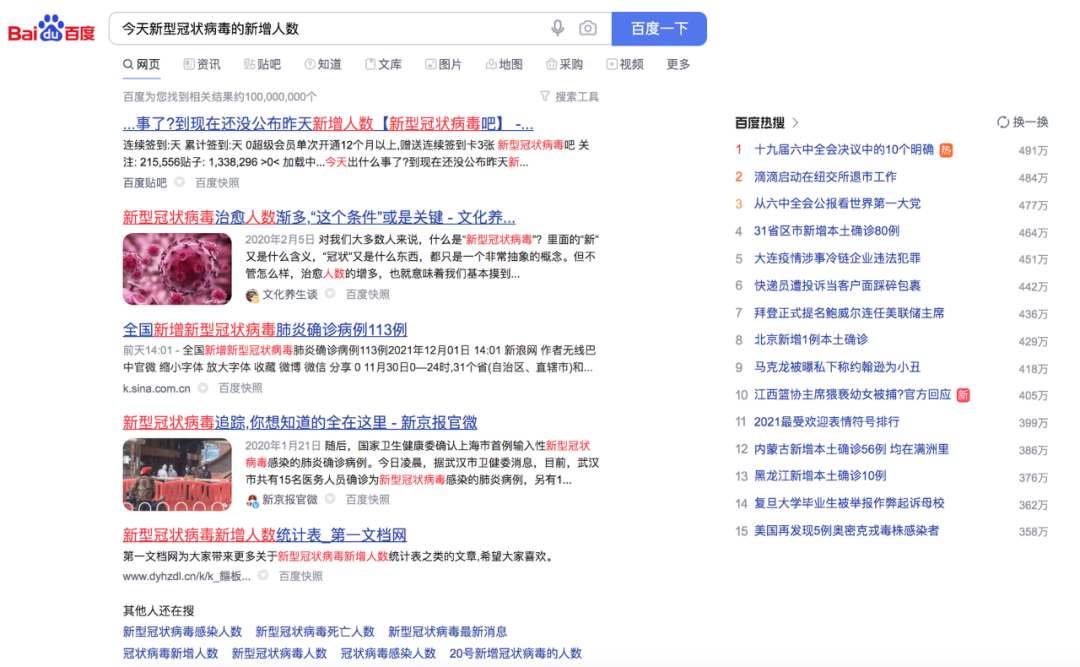Open 百度快照 of the 百度贴吧 result
1080x667 pixels.
pos(218,183)
